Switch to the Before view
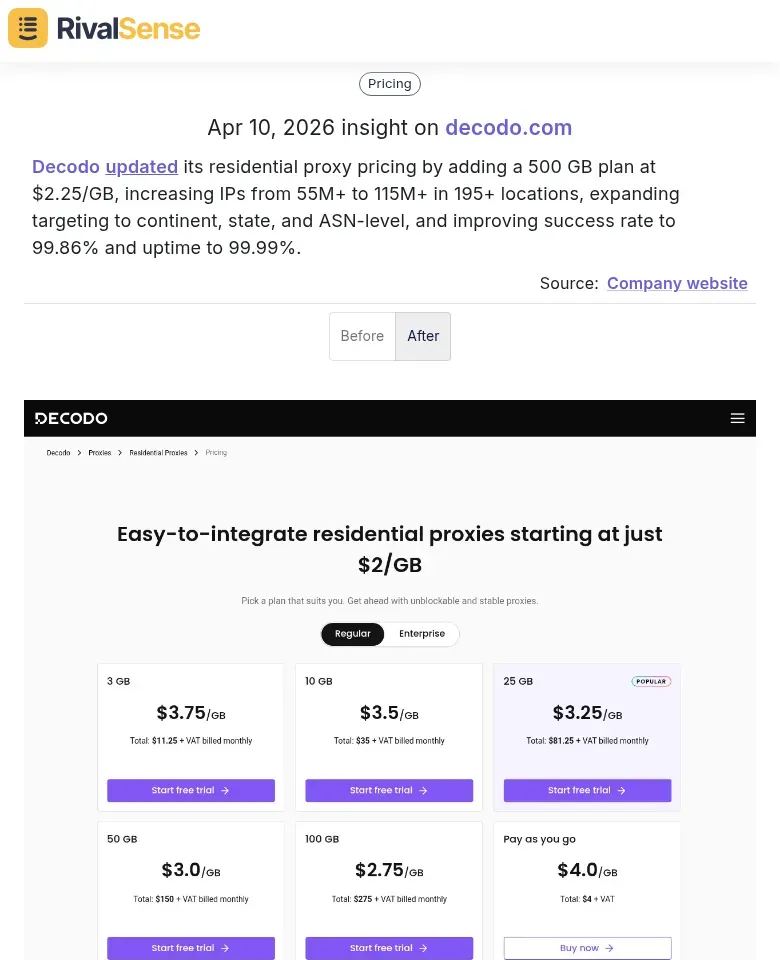The width and height of the screenshot is (780, 960). pos(362,336)
